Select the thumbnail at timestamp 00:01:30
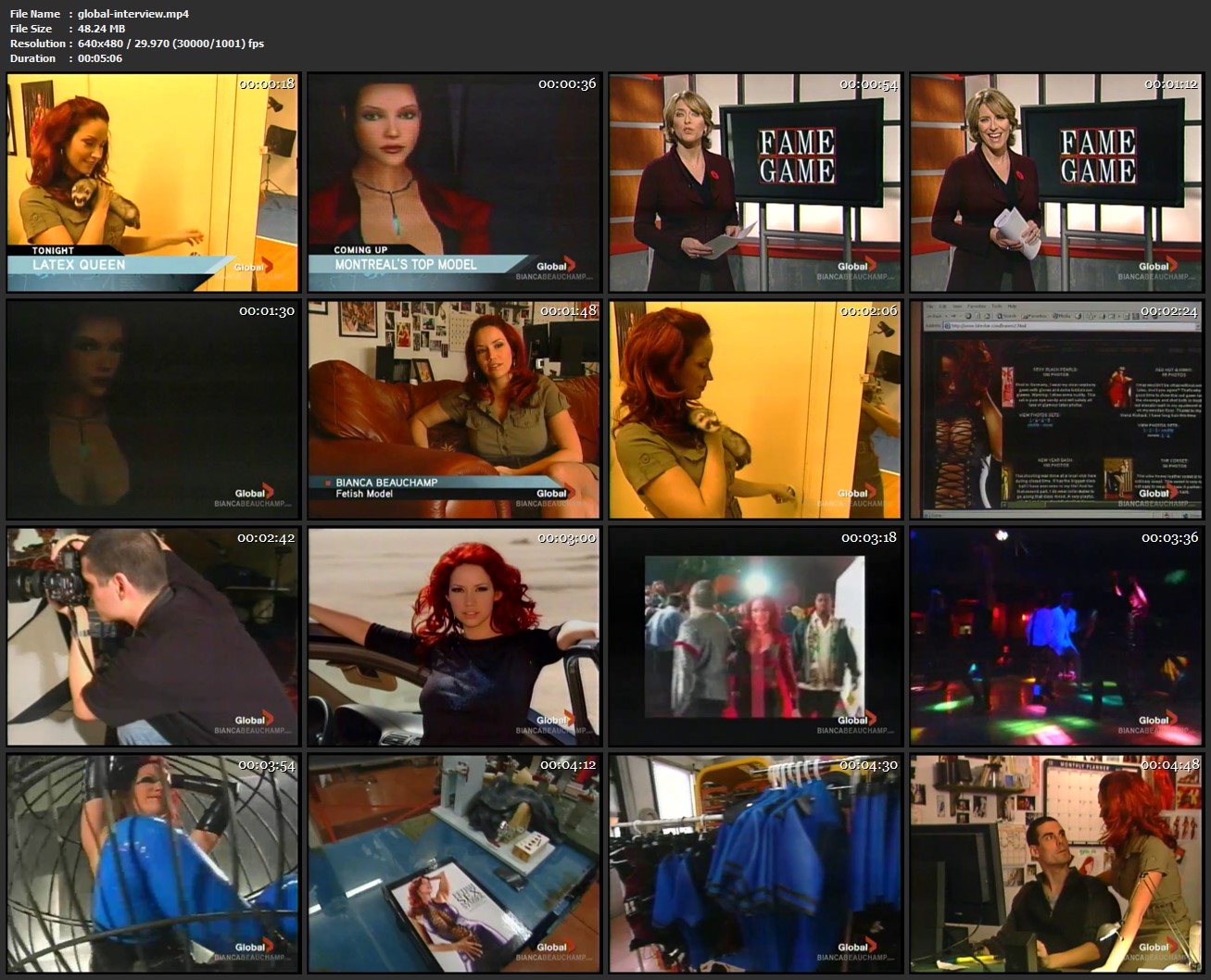 click(153, 409)
